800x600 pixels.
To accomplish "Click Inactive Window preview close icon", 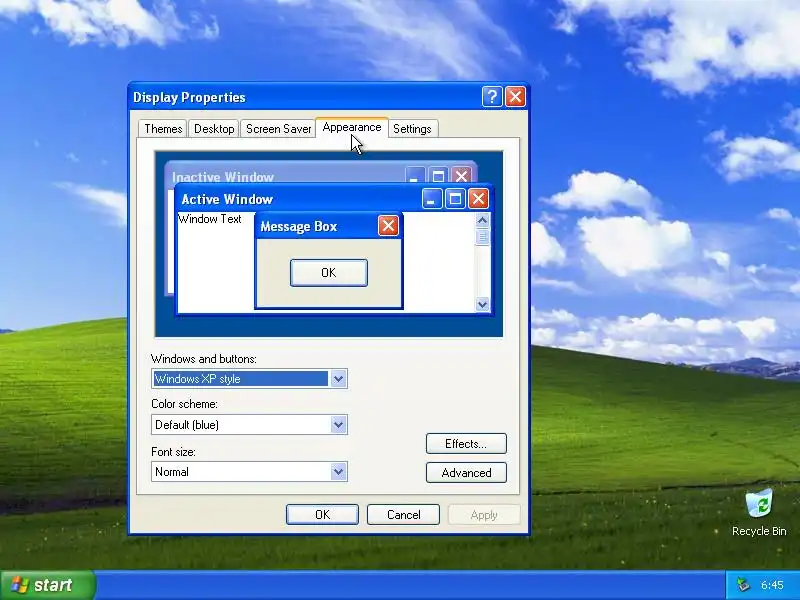I will point(462,176).
